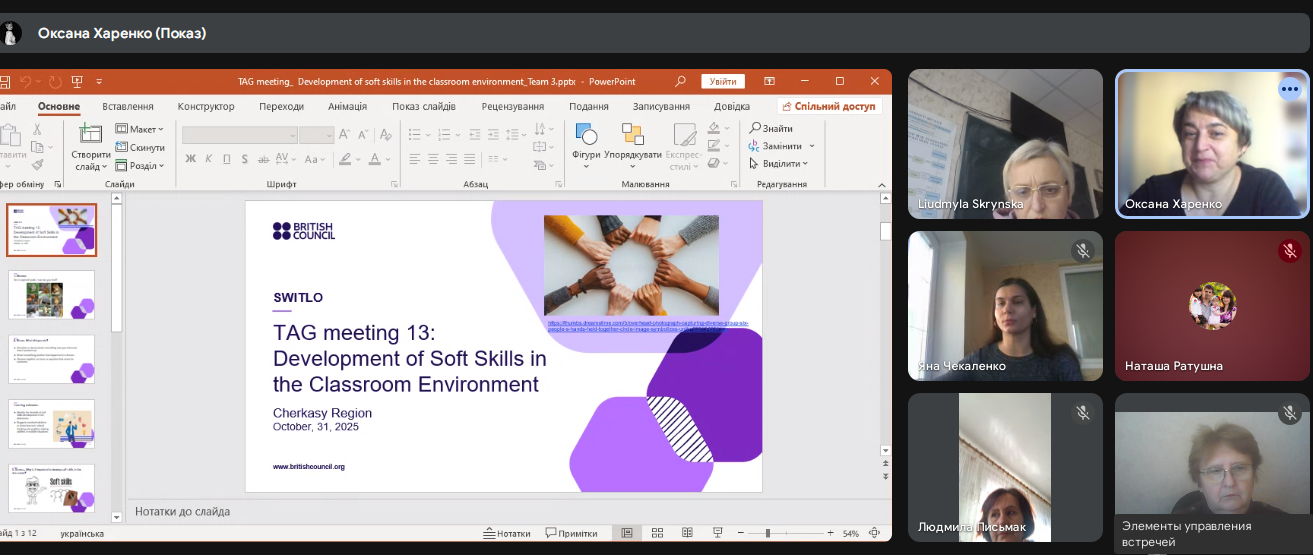Image resolution: width=1313 pixels, height=555 pixels.
Task: Toggle underline (П) formatting
Action: click(x=227, y=159)
